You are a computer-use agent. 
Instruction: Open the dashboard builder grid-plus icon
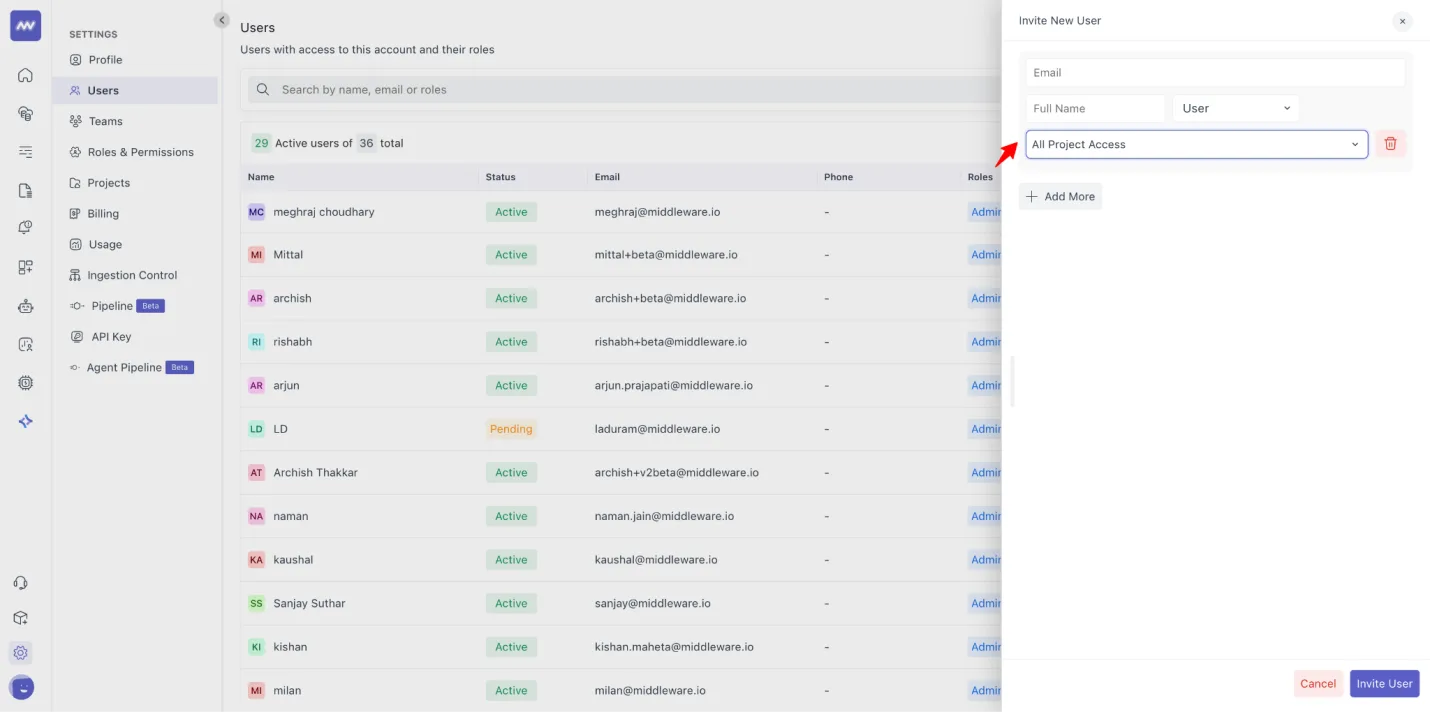point(25,267)
